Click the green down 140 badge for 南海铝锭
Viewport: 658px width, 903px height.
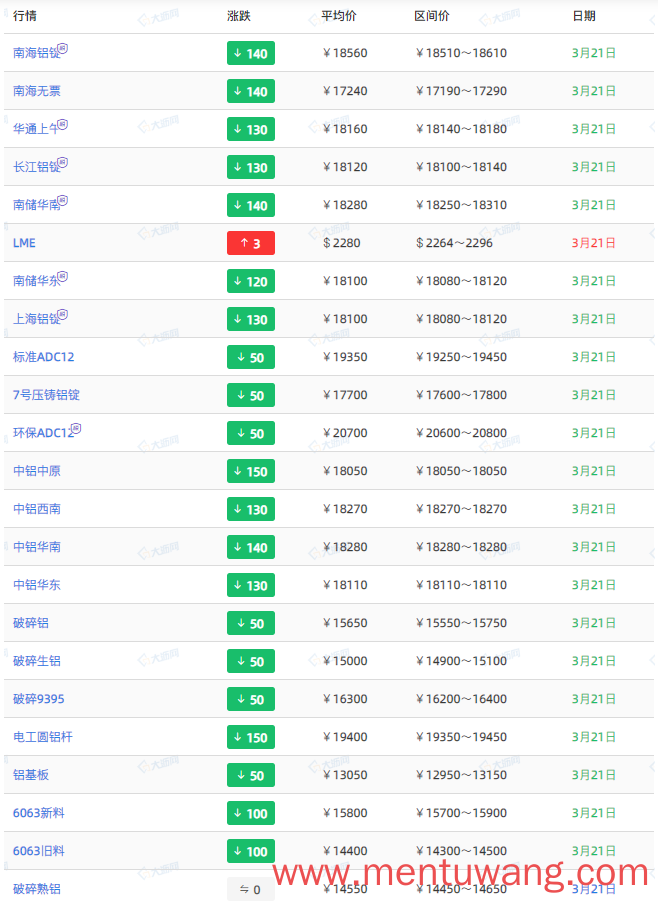pyautogui.click(x=250, y=53)
